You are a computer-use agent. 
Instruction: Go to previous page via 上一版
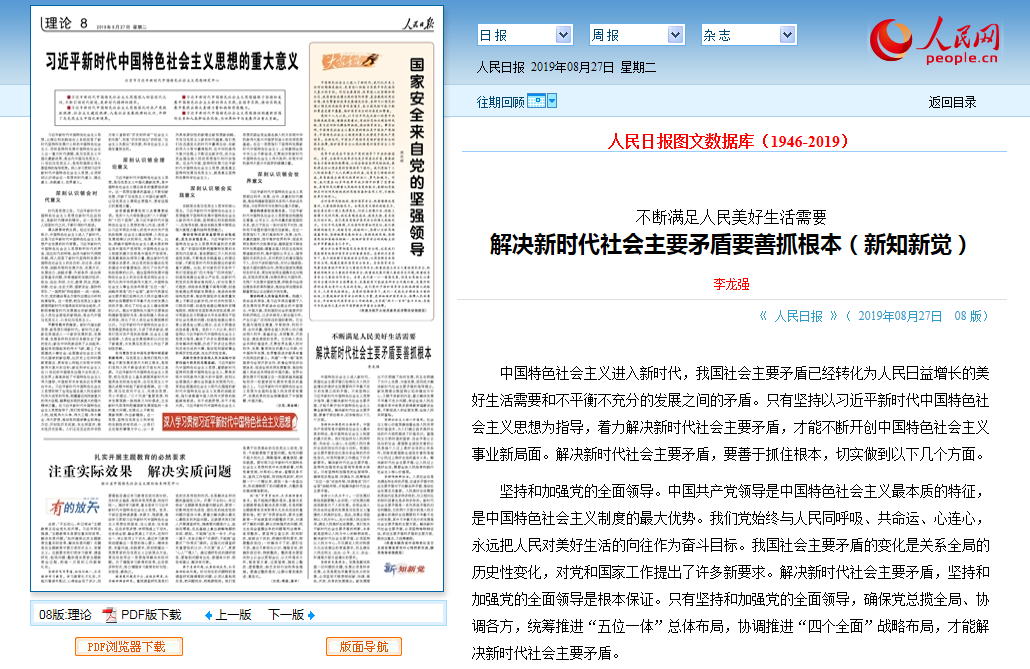click(233, 615)
